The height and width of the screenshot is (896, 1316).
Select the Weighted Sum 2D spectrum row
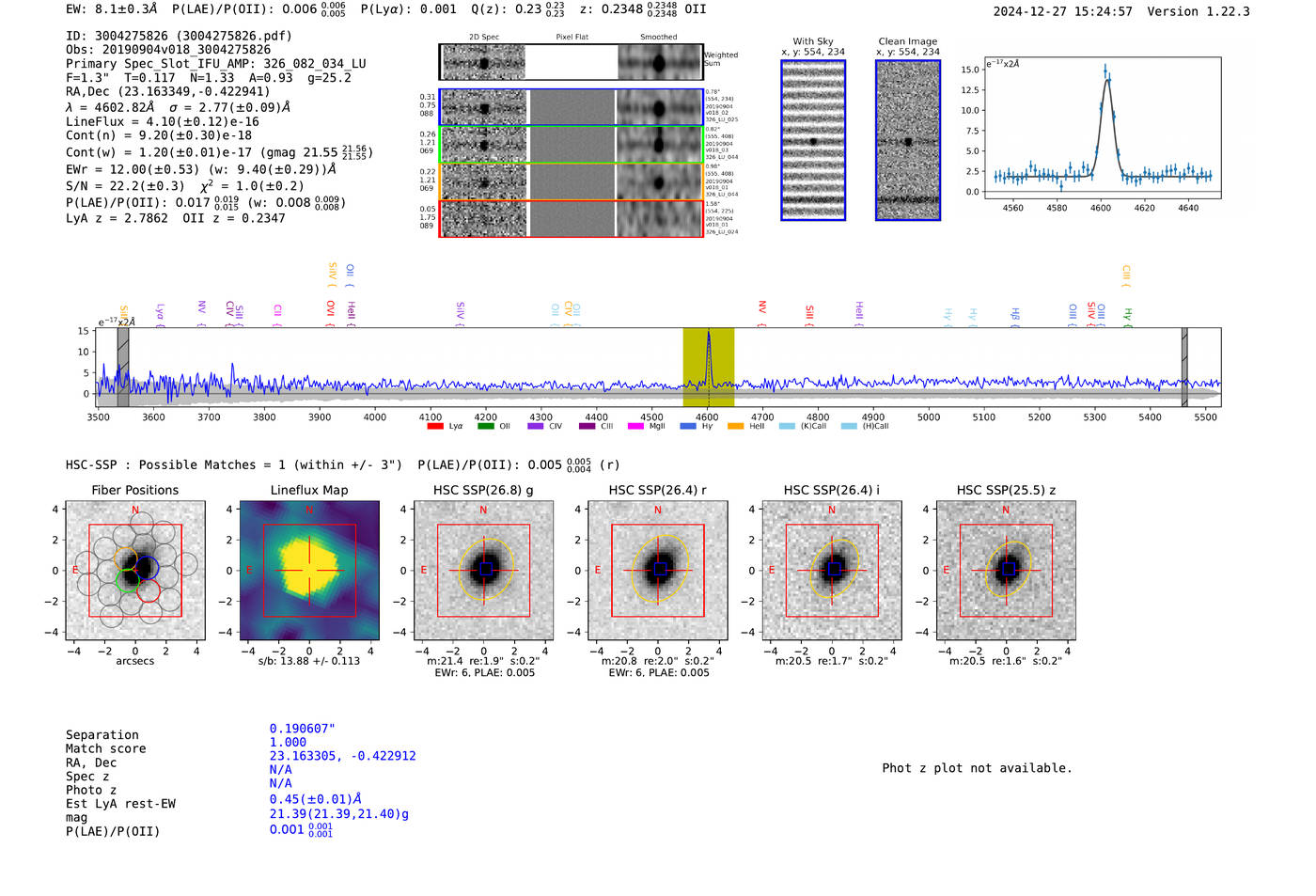[x=572, y=62]
